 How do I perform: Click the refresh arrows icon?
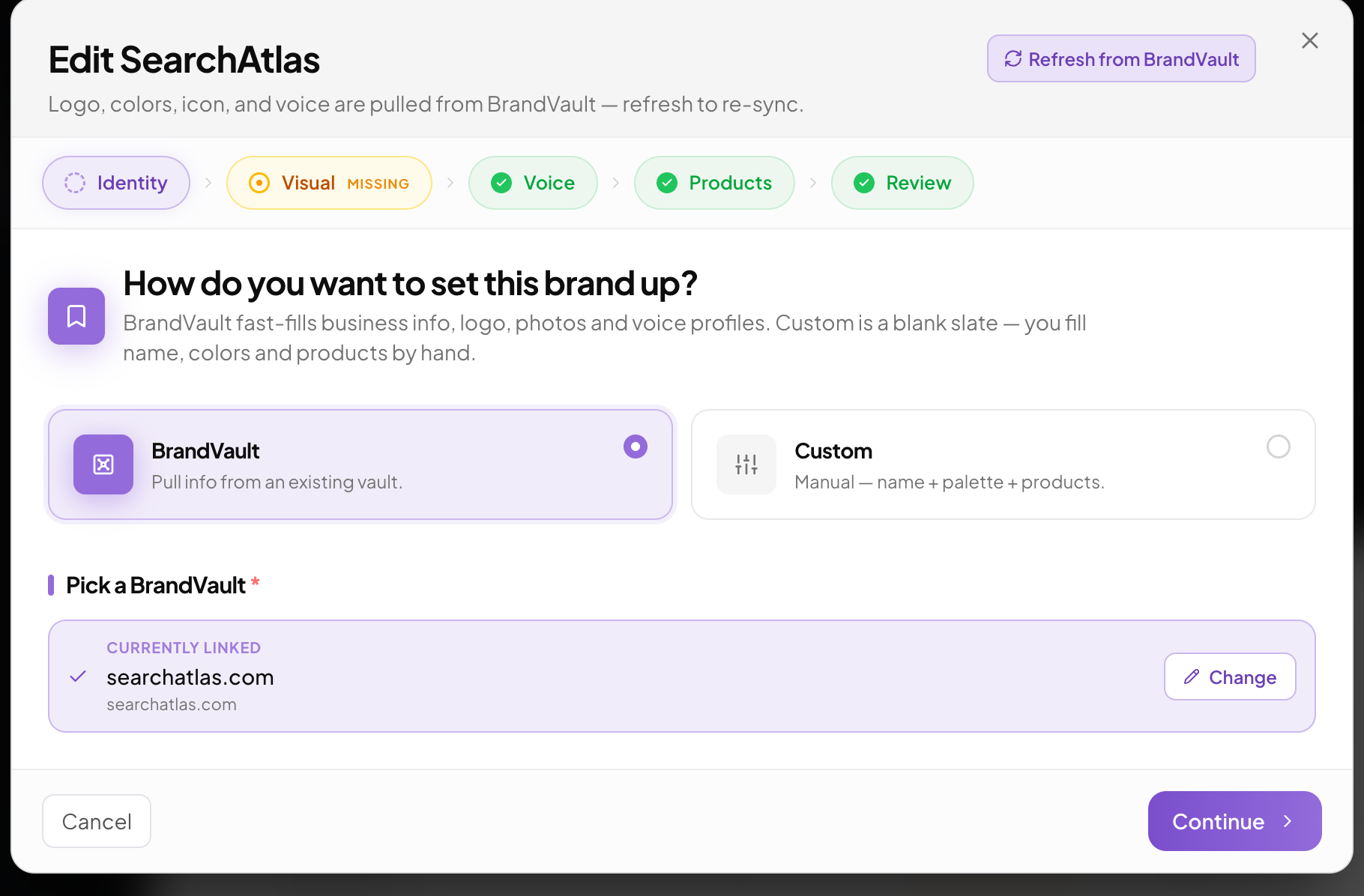pos(1013,58)
